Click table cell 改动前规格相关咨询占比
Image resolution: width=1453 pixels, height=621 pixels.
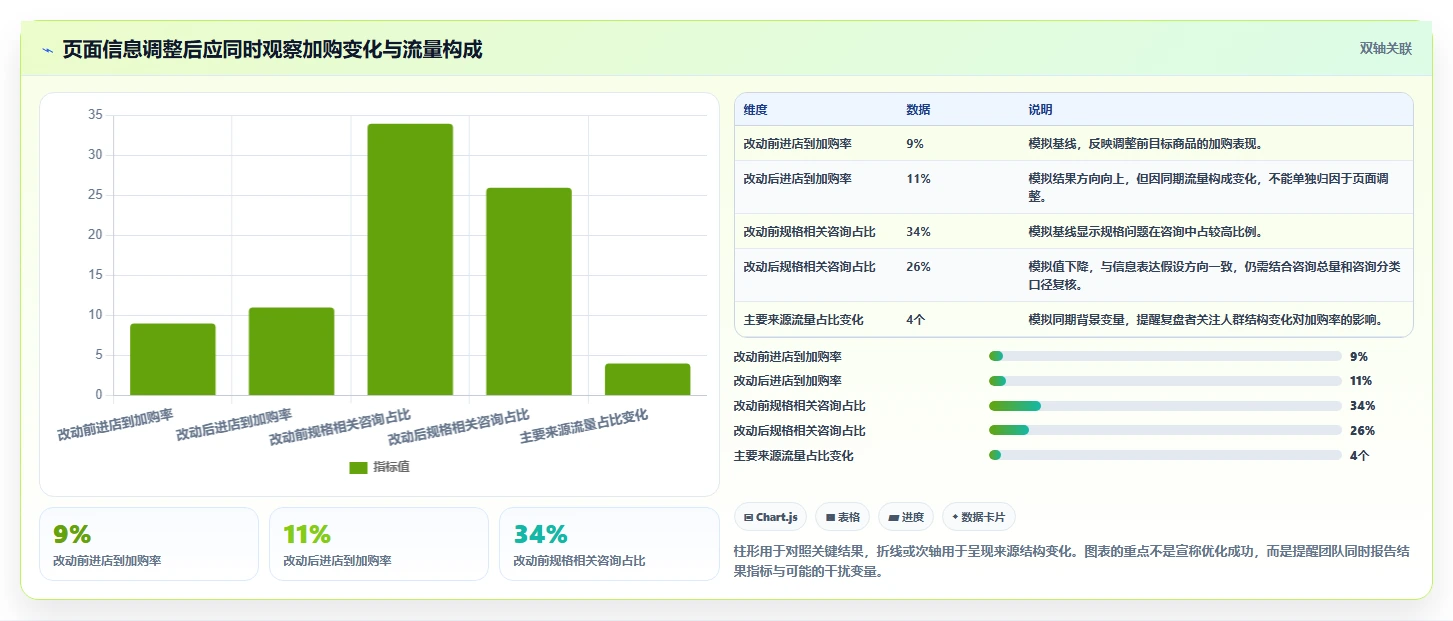tap(809, 232)
